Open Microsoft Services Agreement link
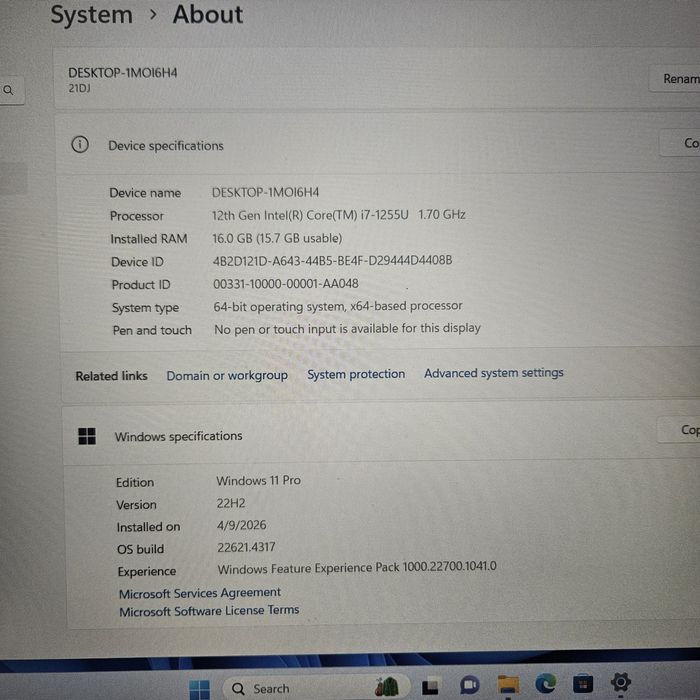700x700 pixels. (200, 593)
